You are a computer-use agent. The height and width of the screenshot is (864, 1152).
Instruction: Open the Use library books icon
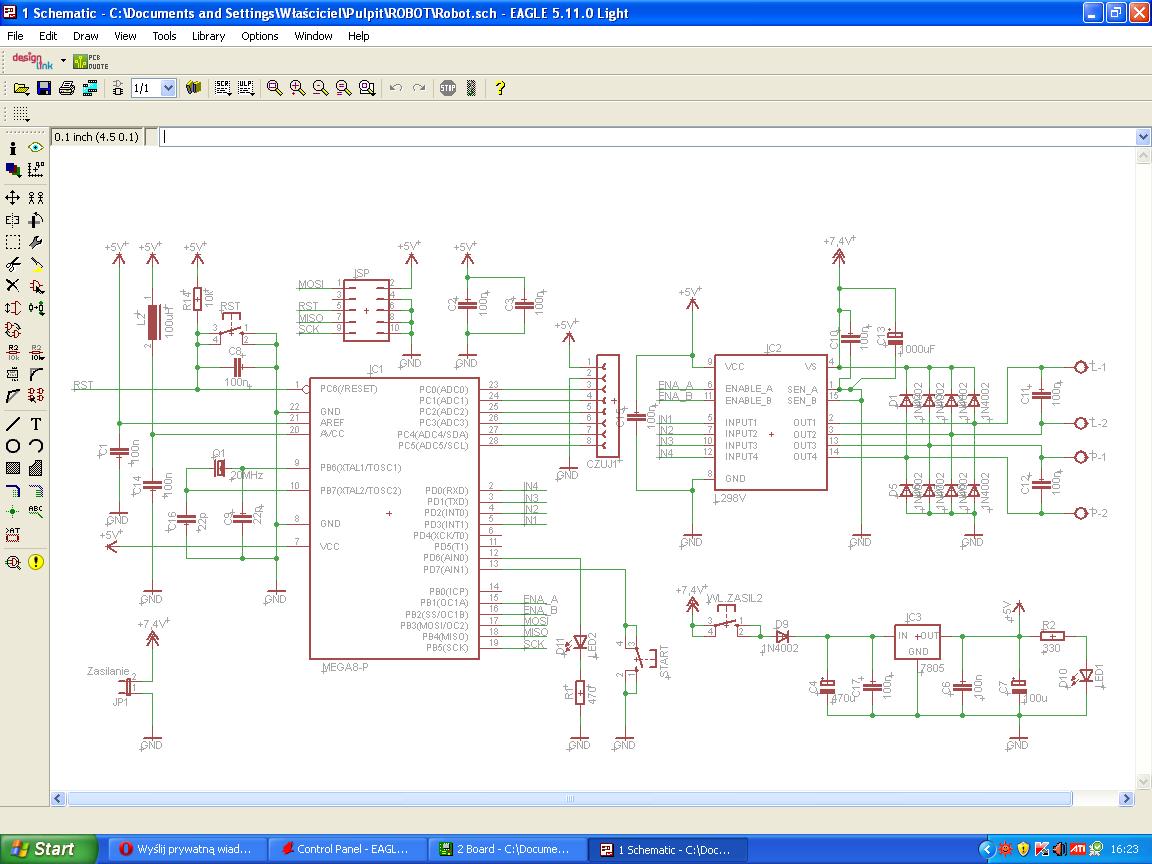point(194,88)
